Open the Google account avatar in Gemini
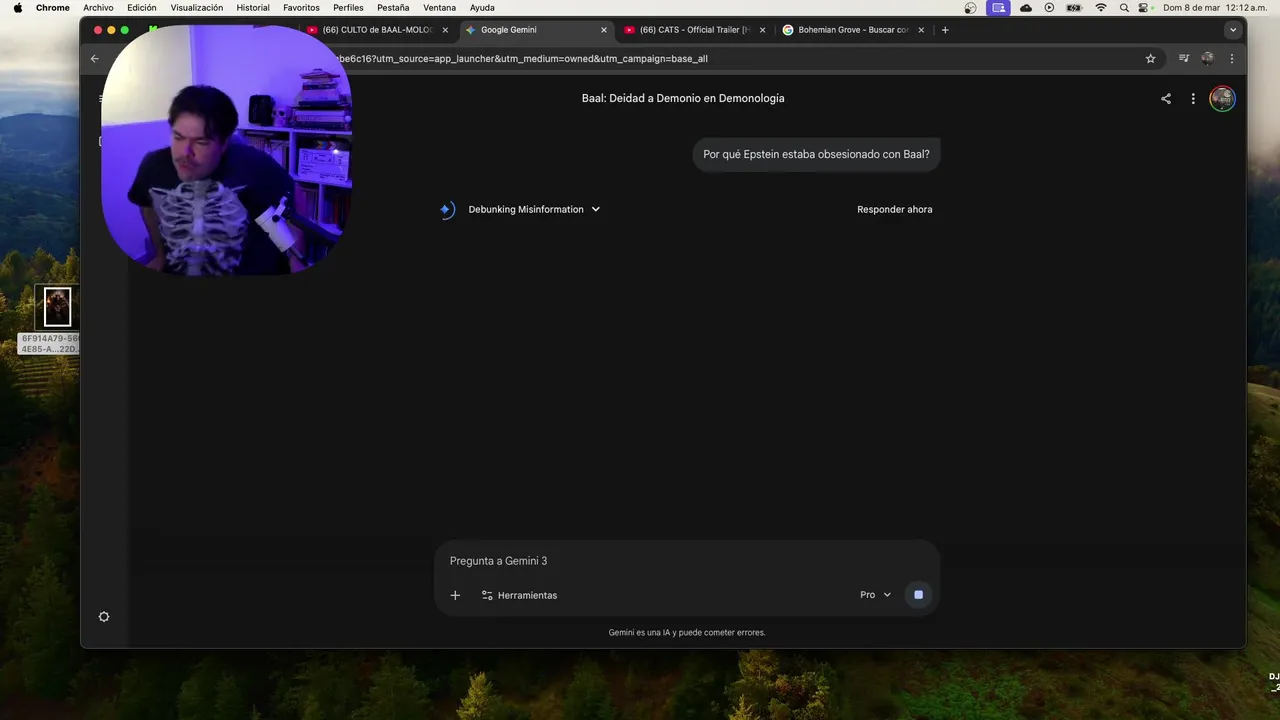Viewport: 1280px width, 720px height. pyautogui.click(x=1222, y=99)
